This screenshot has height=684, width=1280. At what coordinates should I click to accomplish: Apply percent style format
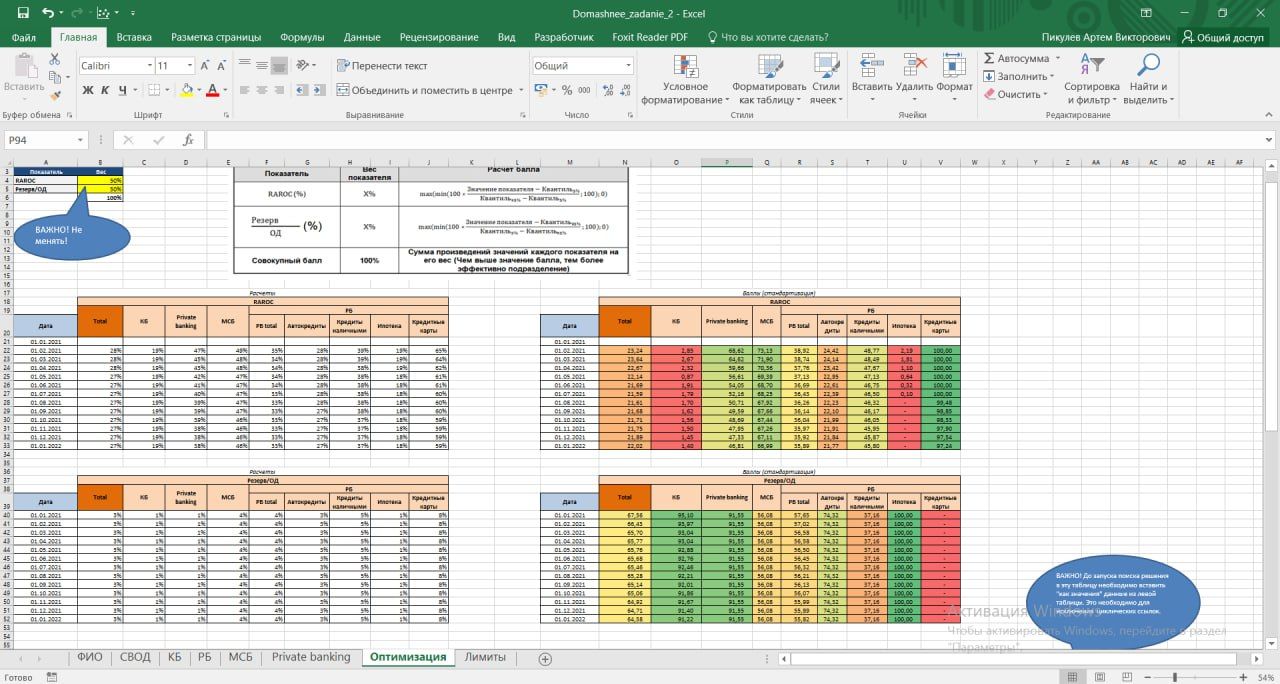pyautogui.click(x=567, y=90)
